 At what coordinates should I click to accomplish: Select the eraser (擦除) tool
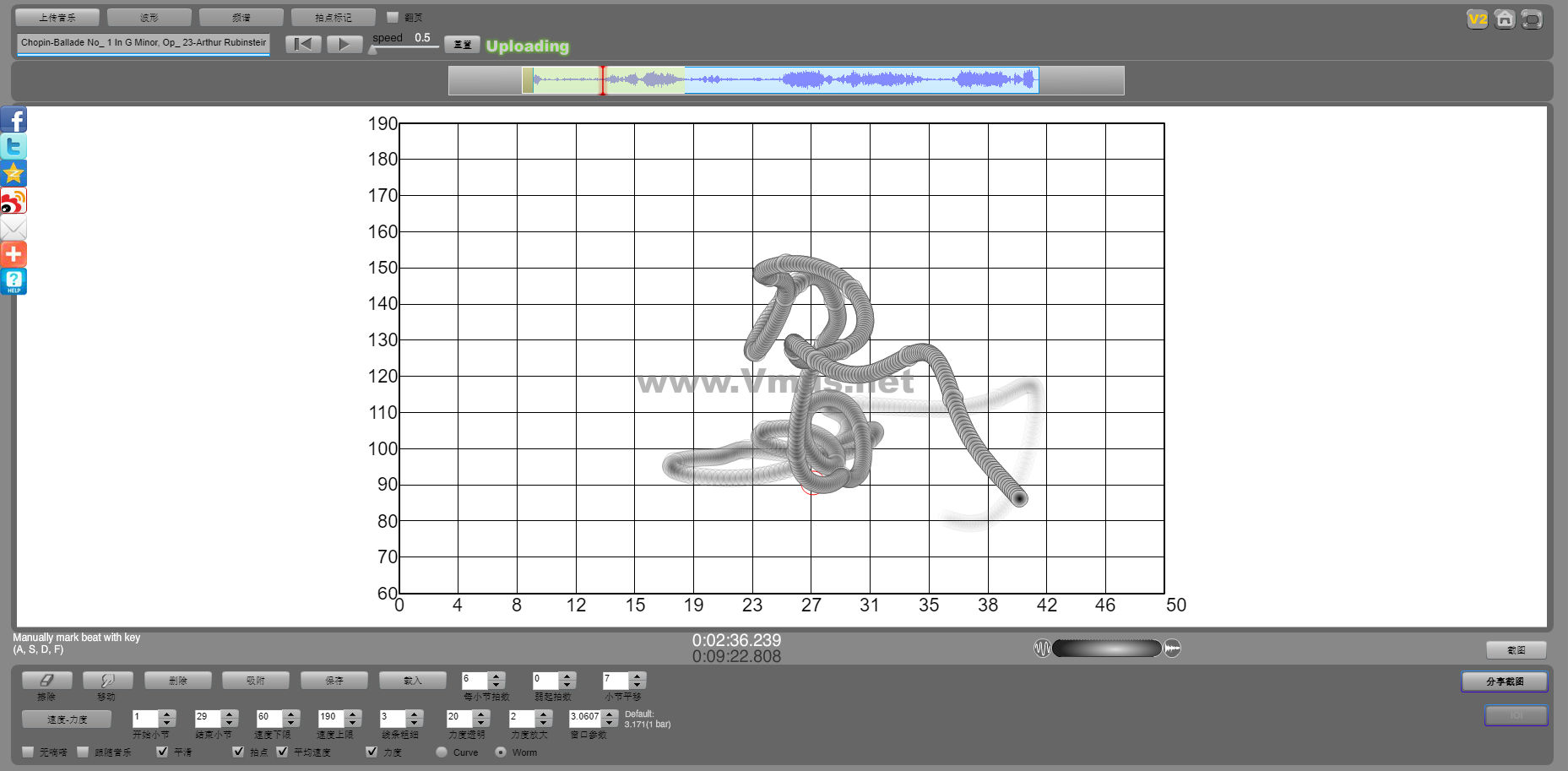pos(46,680)
